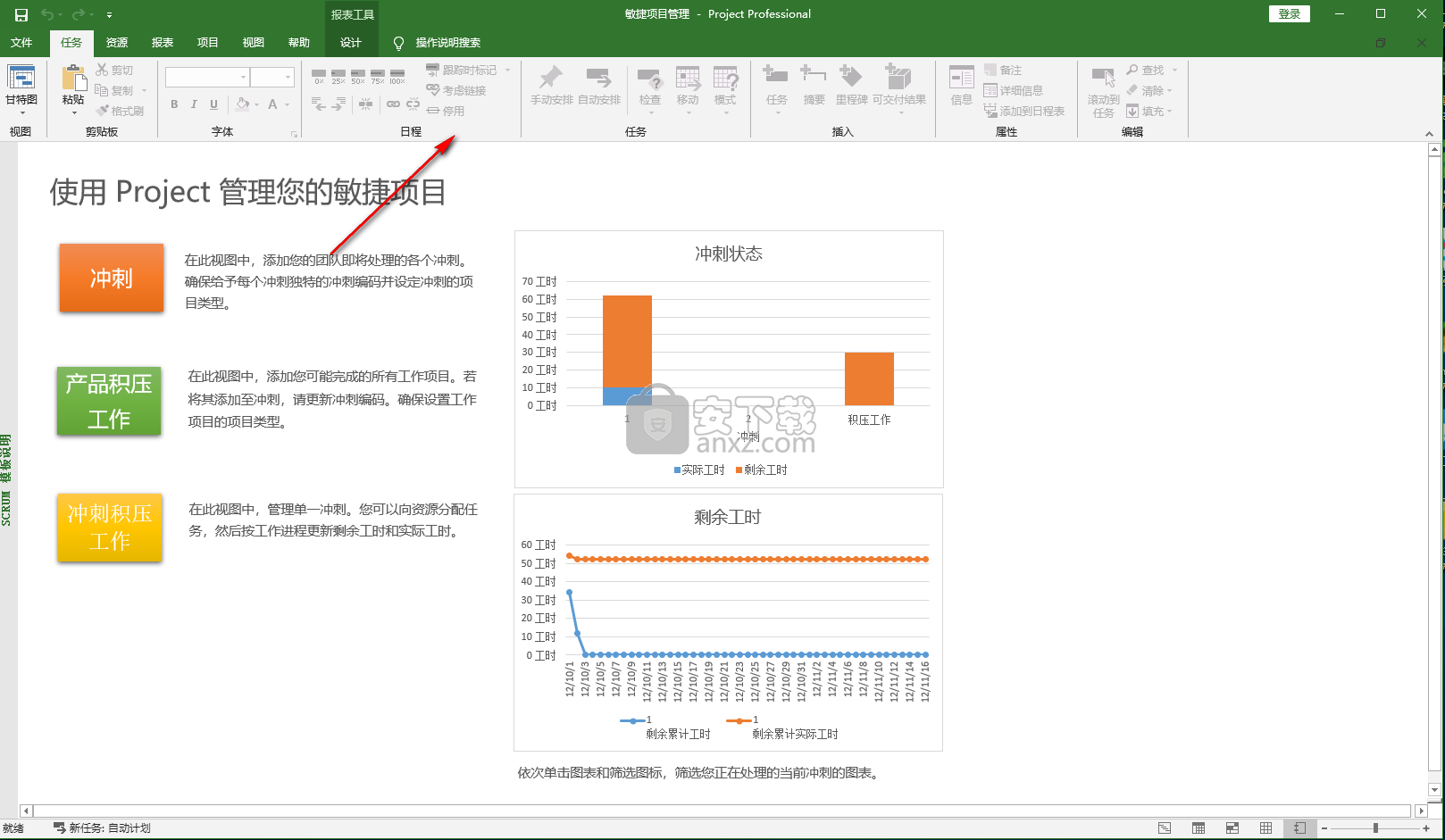The image size is (1445, 840).
Task: Click the Report view status bar icon
Action: [1300, 828]
